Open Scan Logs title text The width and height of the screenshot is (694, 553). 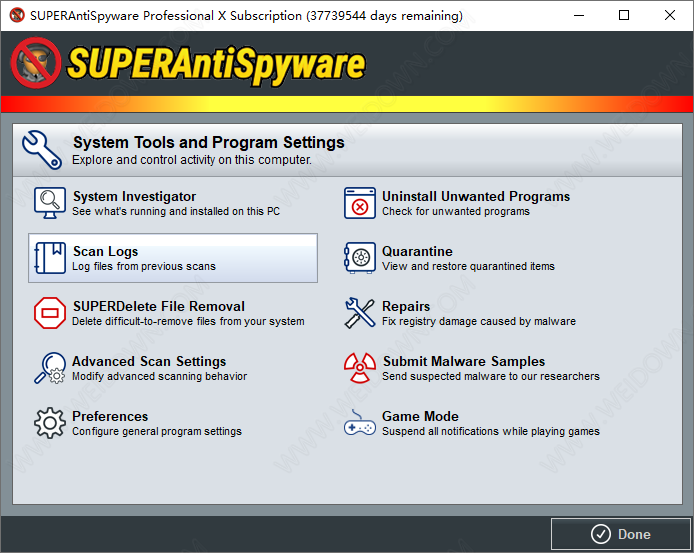click(105, 251)
